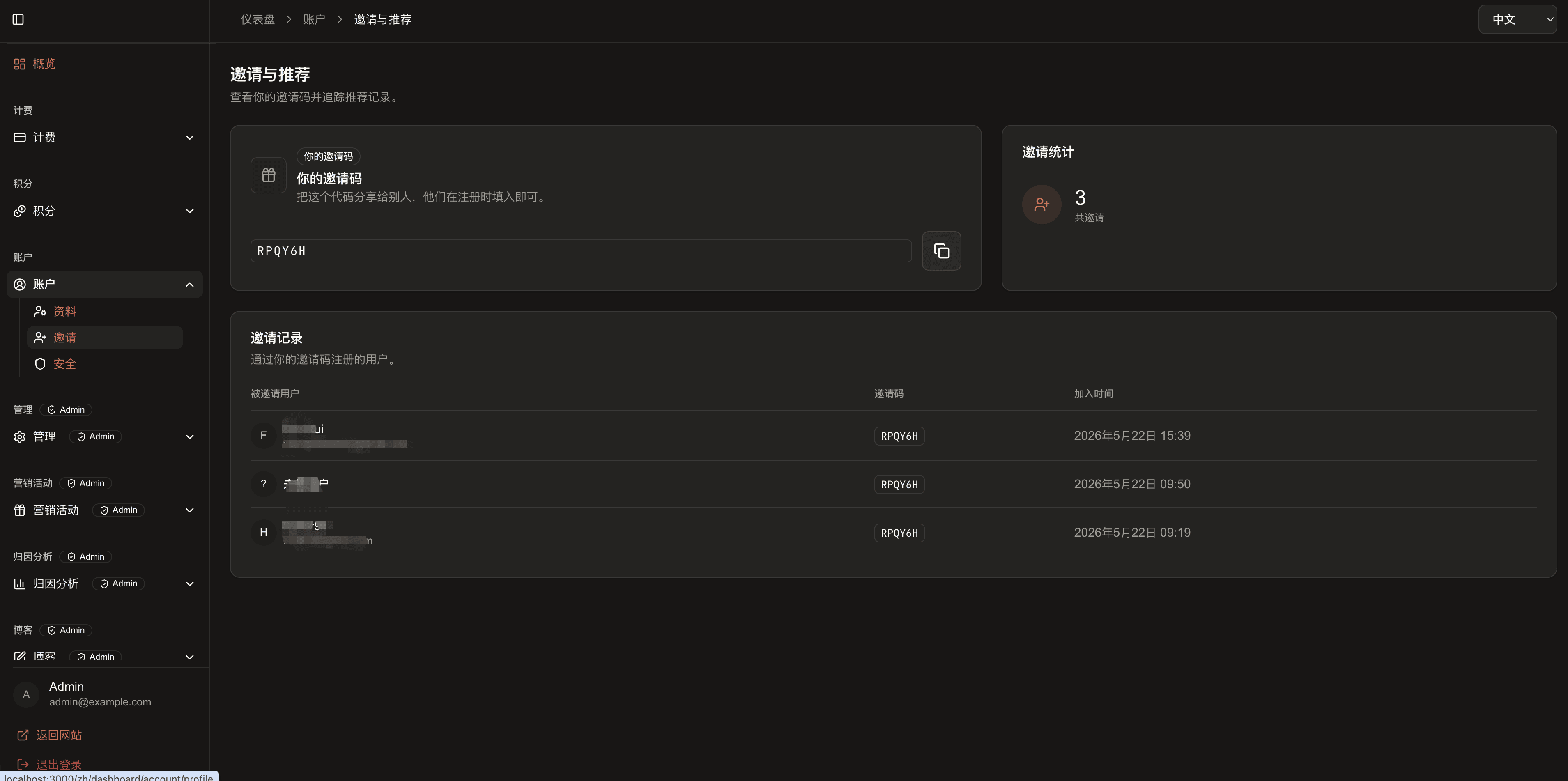Click admin@example.com in the sidebar footer

point(100,702)
